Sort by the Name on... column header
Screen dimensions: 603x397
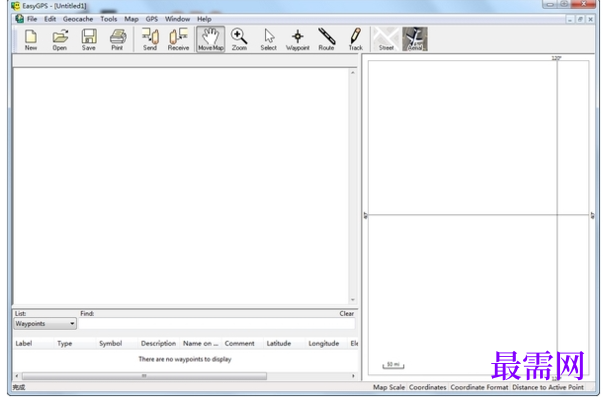coord(200,343)
